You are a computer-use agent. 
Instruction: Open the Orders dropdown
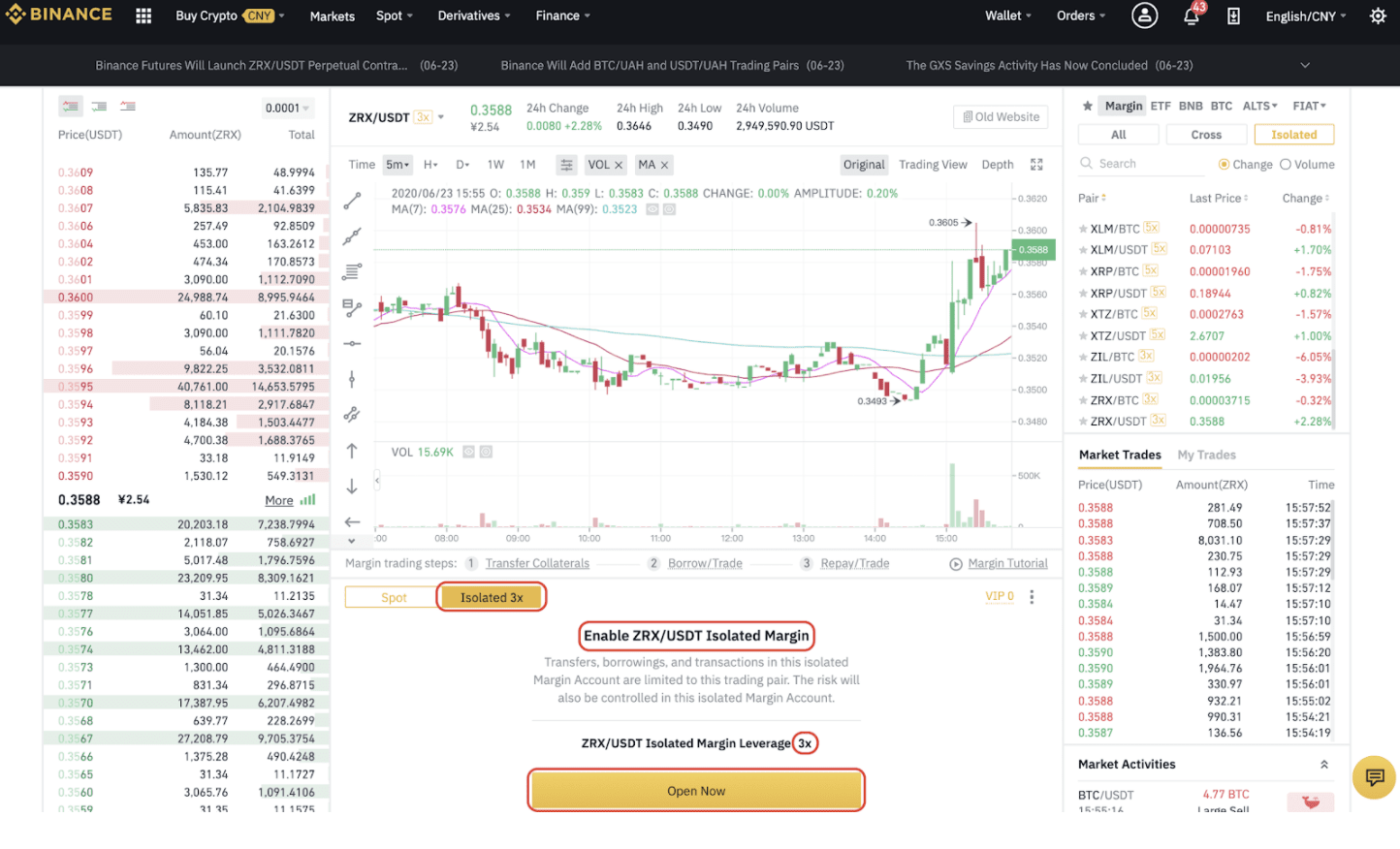tap(1081, 16)
